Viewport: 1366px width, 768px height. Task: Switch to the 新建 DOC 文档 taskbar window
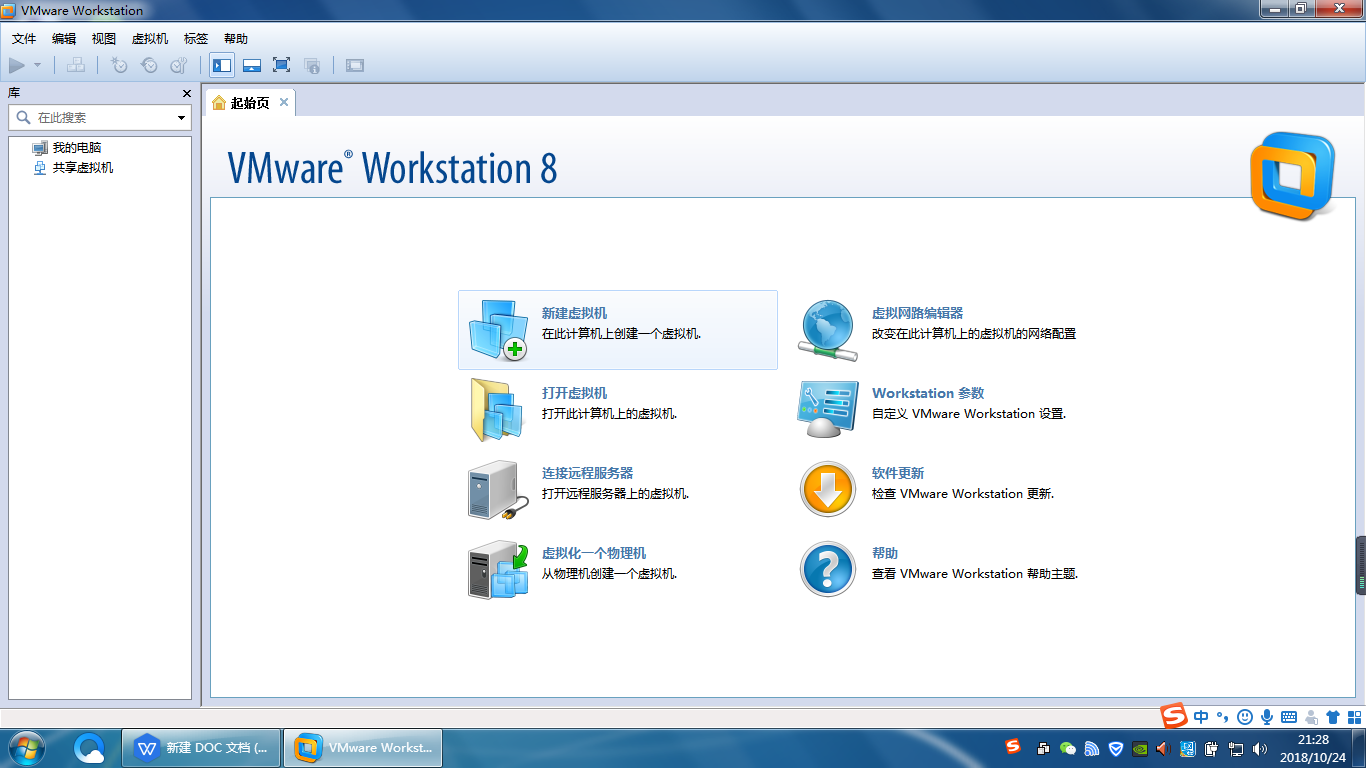click(203, 748)
